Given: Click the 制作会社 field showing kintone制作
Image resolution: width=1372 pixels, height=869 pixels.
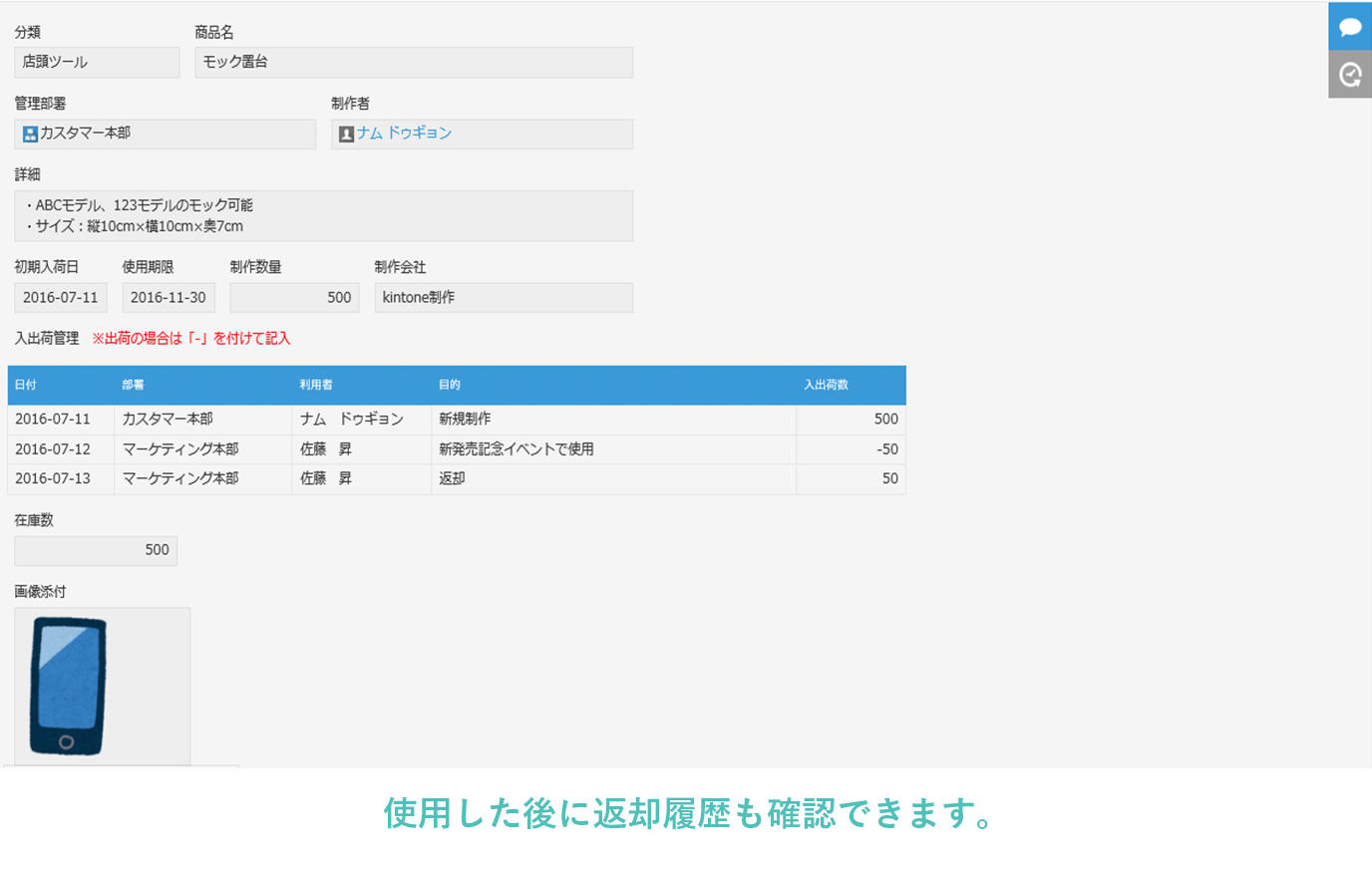Looking at the screenshot, I should tap(504, 298).
